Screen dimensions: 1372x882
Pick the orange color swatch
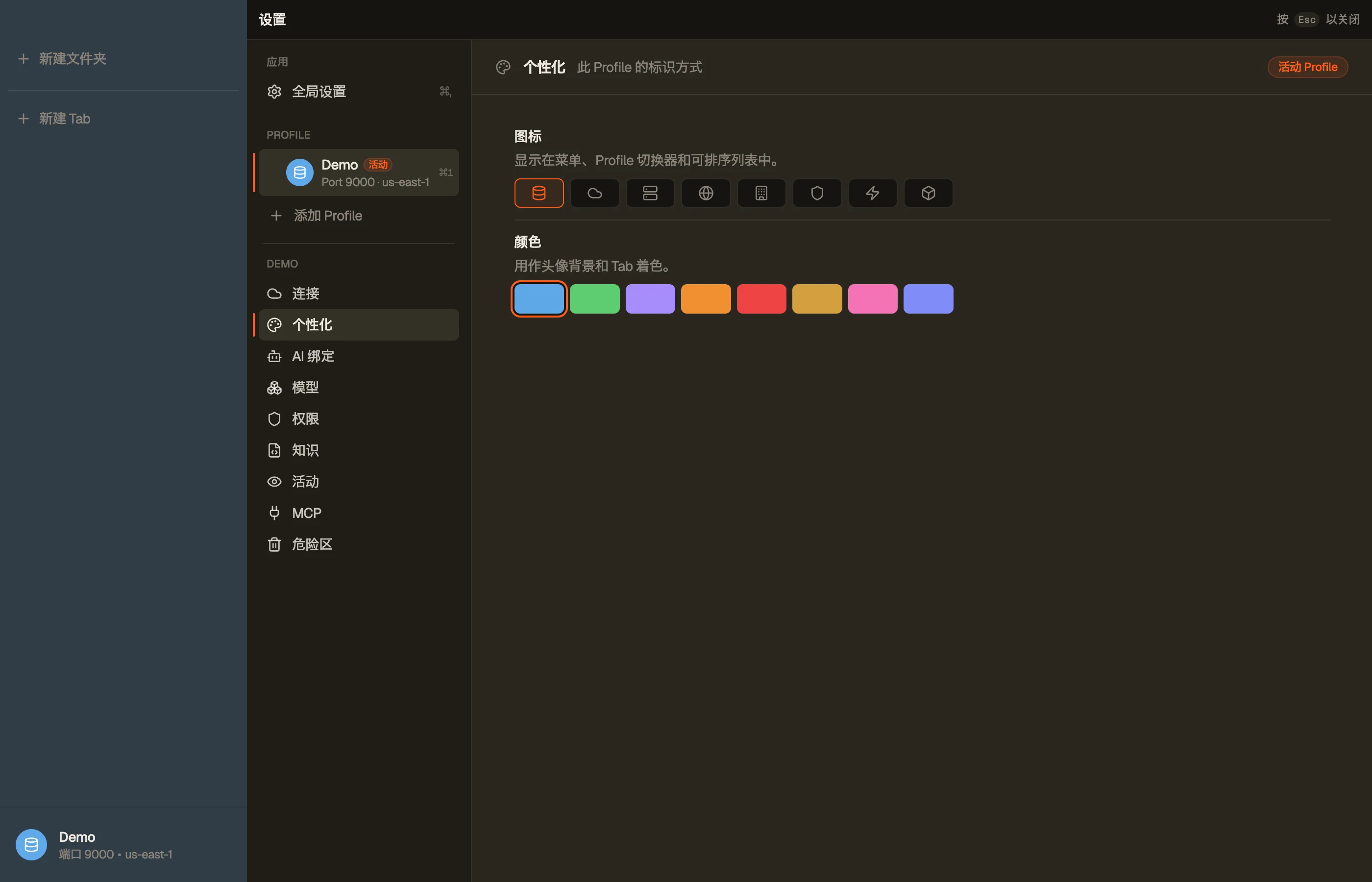pos(706,298)
